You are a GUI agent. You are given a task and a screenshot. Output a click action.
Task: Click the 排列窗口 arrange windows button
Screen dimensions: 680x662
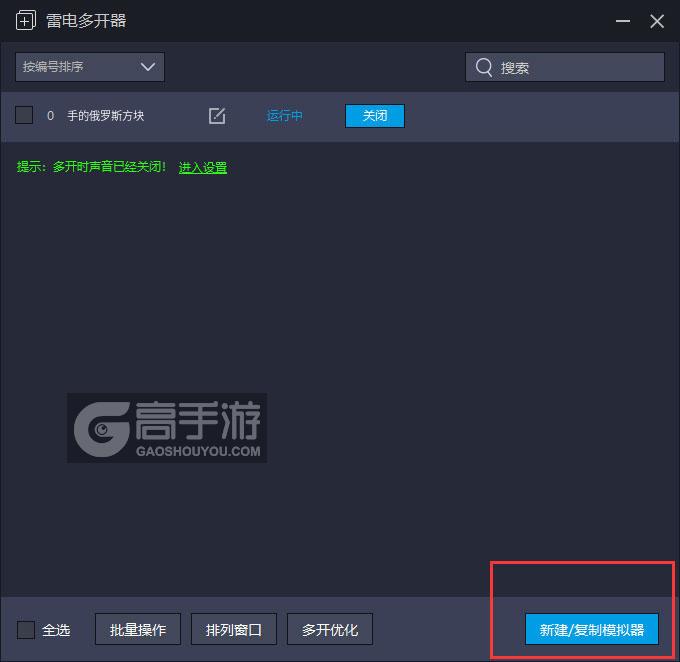click(234, 629)
